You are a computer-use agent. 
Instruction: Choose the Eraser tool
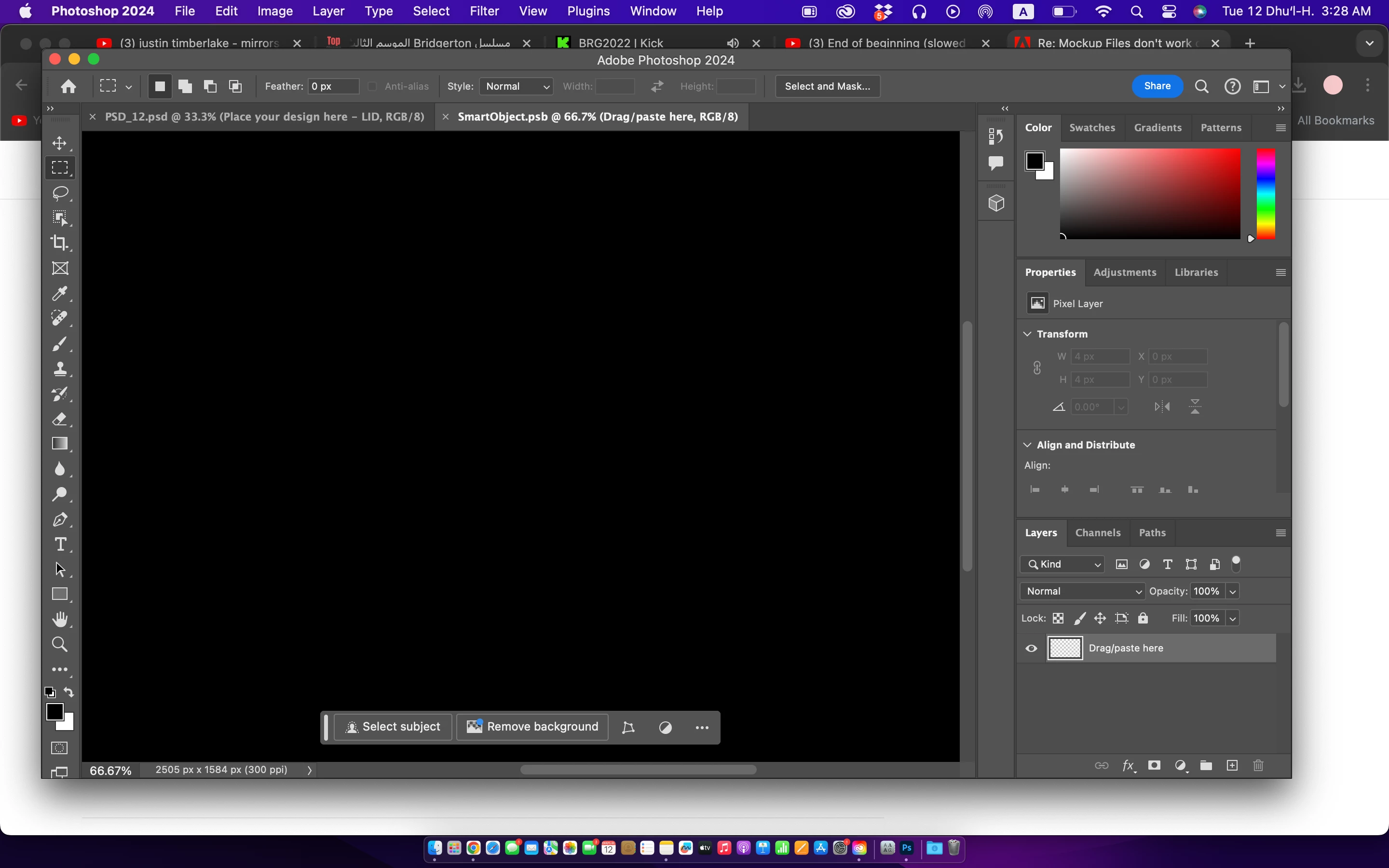[60, 419]
